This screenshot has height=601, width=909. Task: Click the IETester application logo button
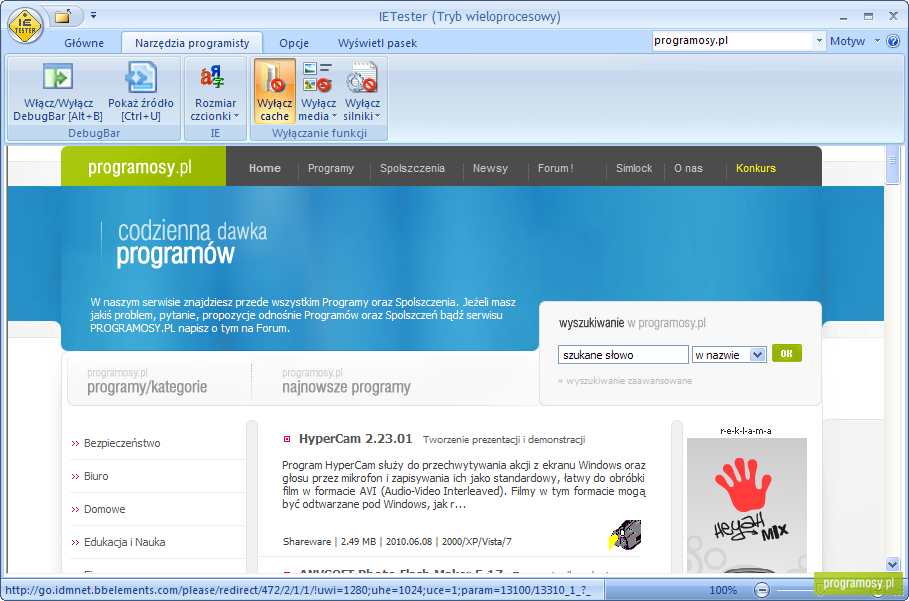click(x=25, y=26)
